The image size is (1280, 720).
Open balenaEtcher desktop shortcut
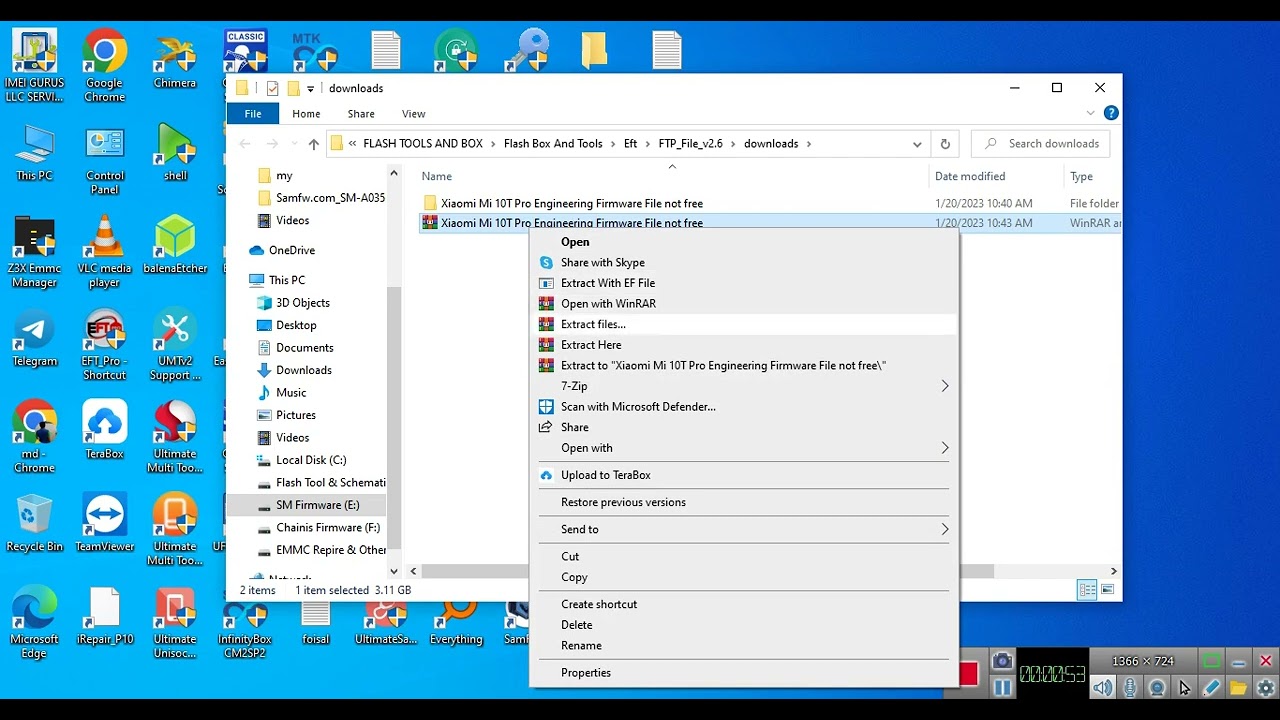point(175,244)
